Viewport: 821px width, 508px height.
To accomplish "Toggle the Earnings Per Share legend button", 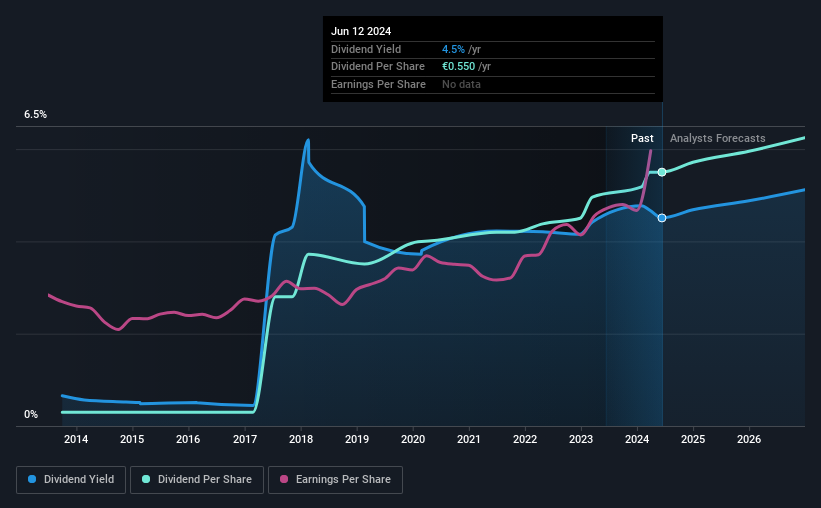I will tap(335, 480).
